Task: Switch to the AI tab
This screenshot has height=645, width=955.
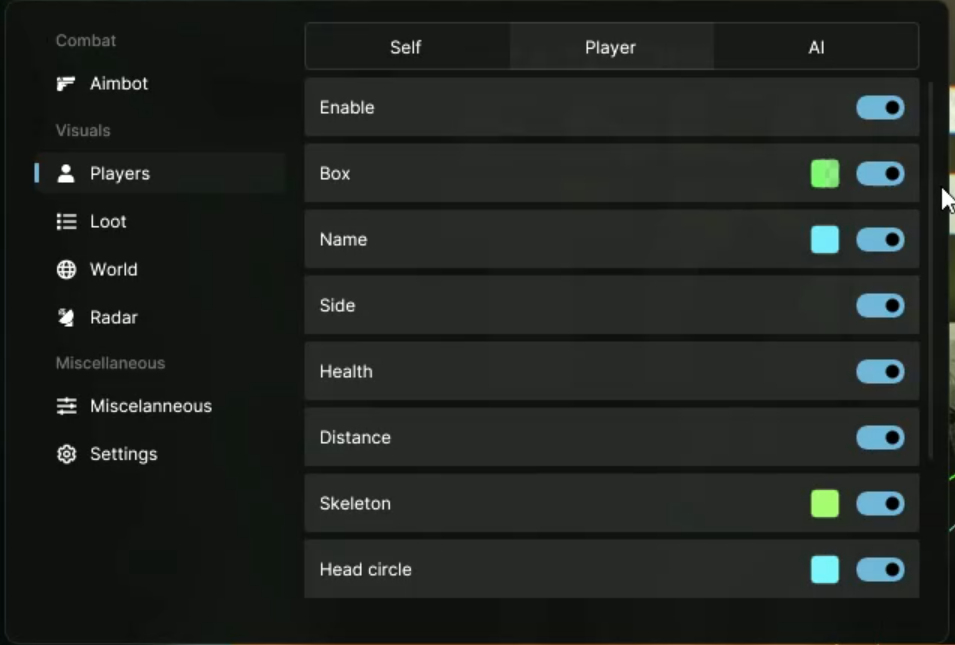Action: [x=816, y=47]
